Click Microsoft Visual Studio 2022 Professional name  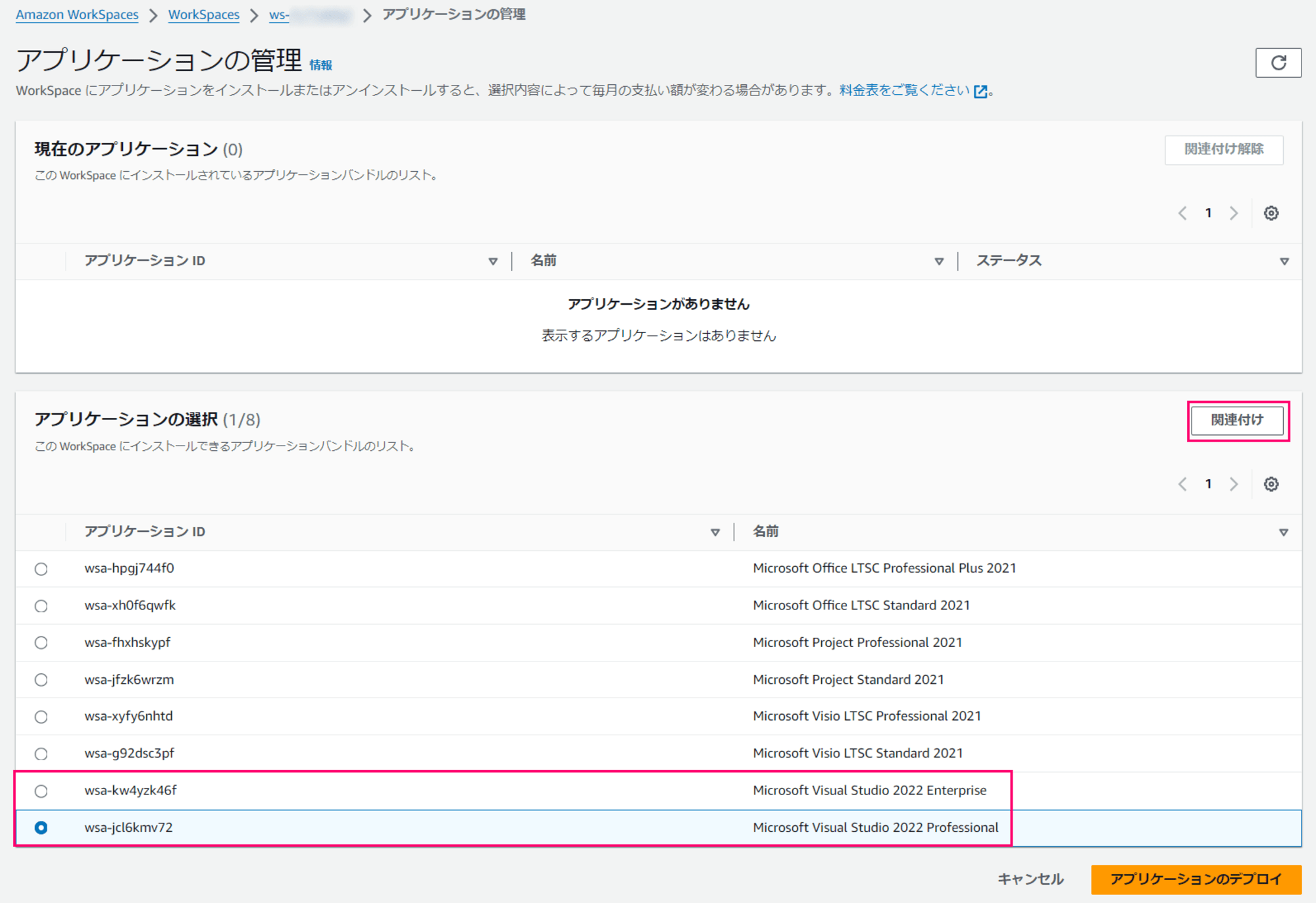[875, 827]
